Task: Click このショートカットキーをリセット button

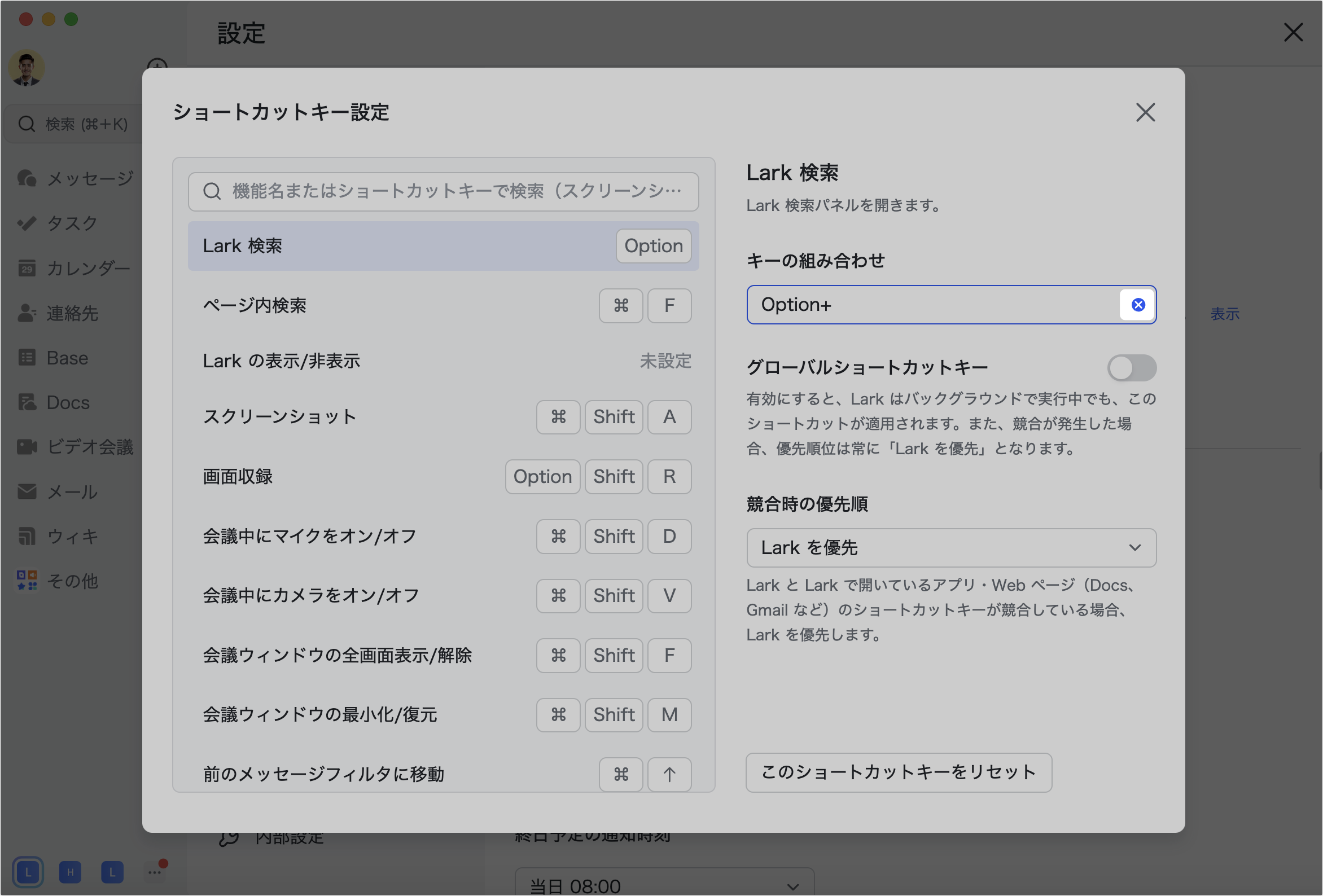Action: coord(899,772)
